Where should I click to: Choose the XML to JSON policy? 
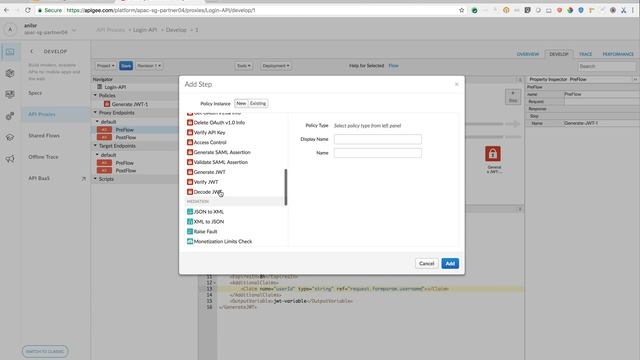(205, 222)
